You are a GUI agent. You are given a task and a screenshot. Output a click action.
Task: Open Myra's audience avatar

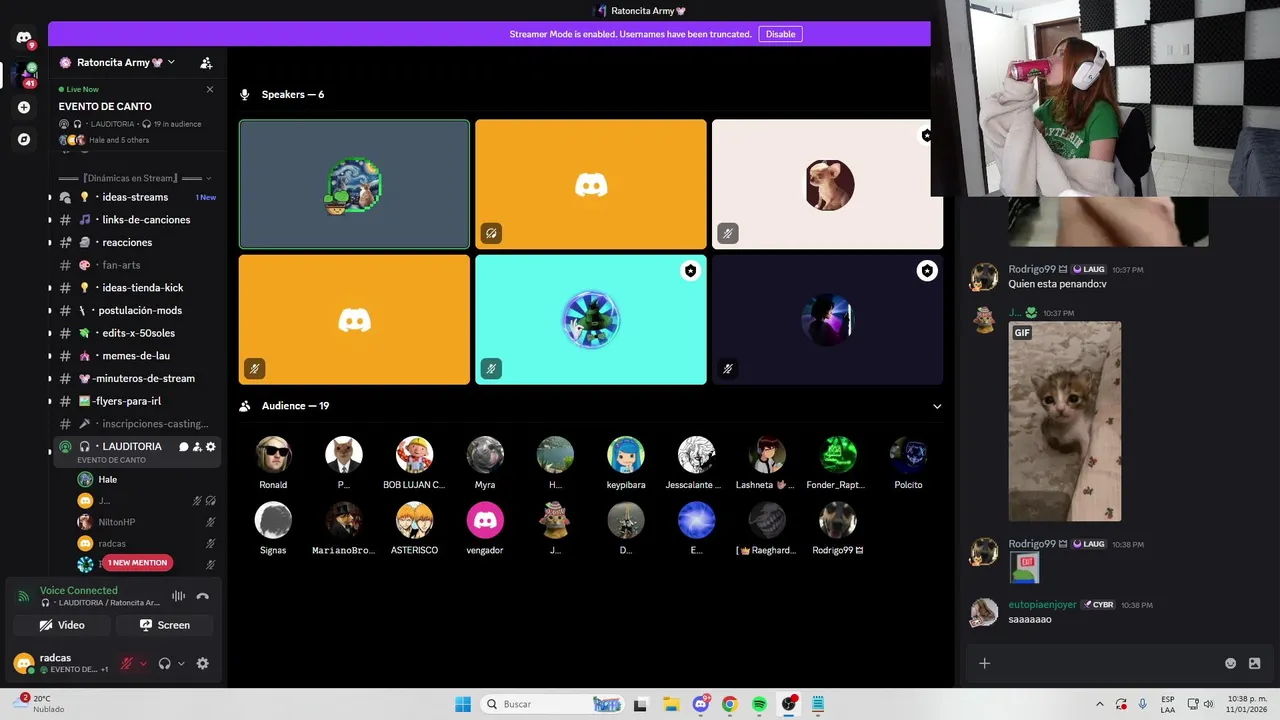pos(485,455)
